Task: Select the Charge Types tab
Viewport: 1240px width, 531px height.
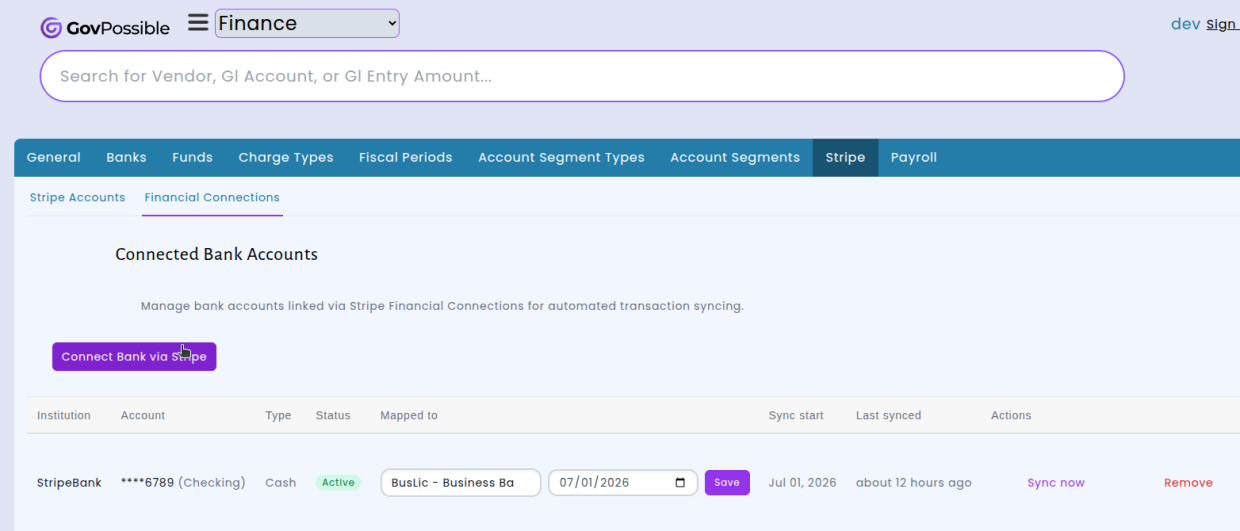Action: coord(286,157)
